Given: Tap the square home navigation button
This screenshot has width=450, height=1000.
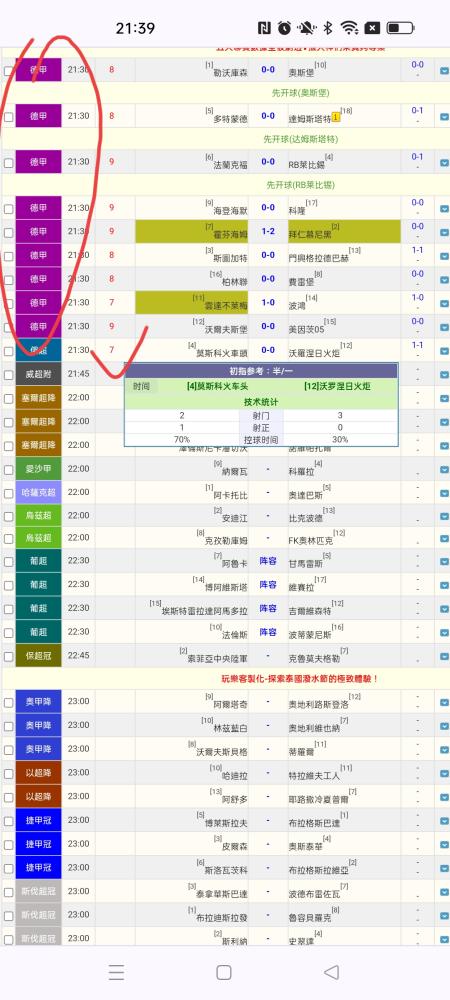Looking at the screenshot, I should [x=224, y=972].
